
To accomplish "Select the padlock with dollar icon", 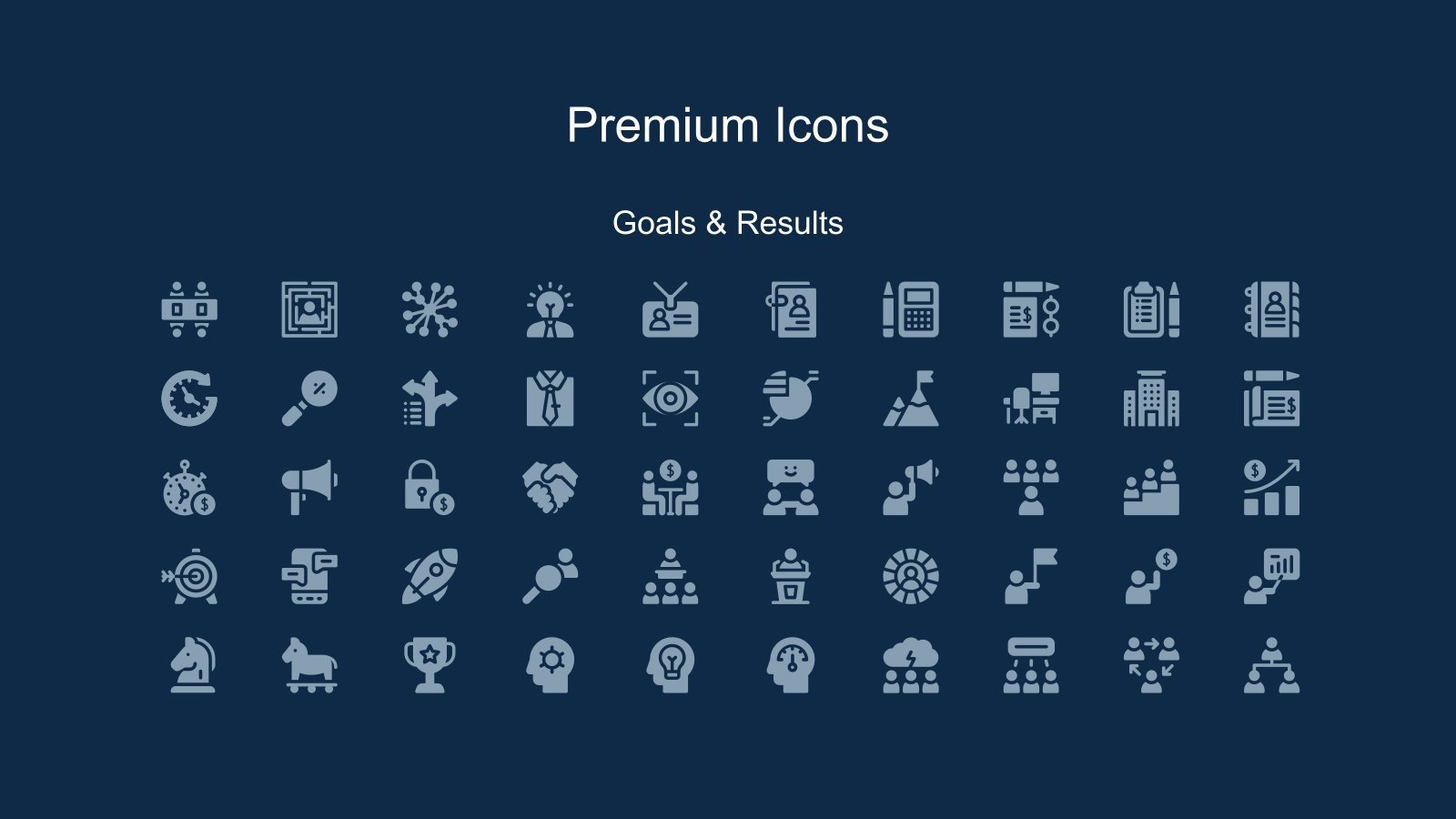I will pos(430,487).
